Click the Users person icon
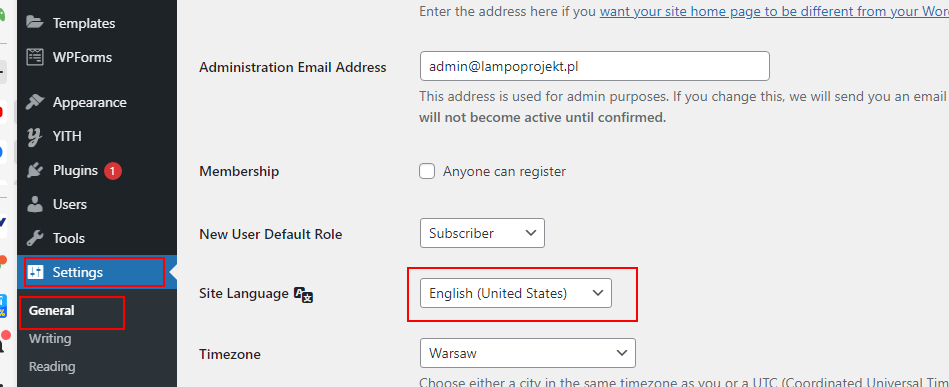Viewport: 949px width, 387px height. (35, 204)
